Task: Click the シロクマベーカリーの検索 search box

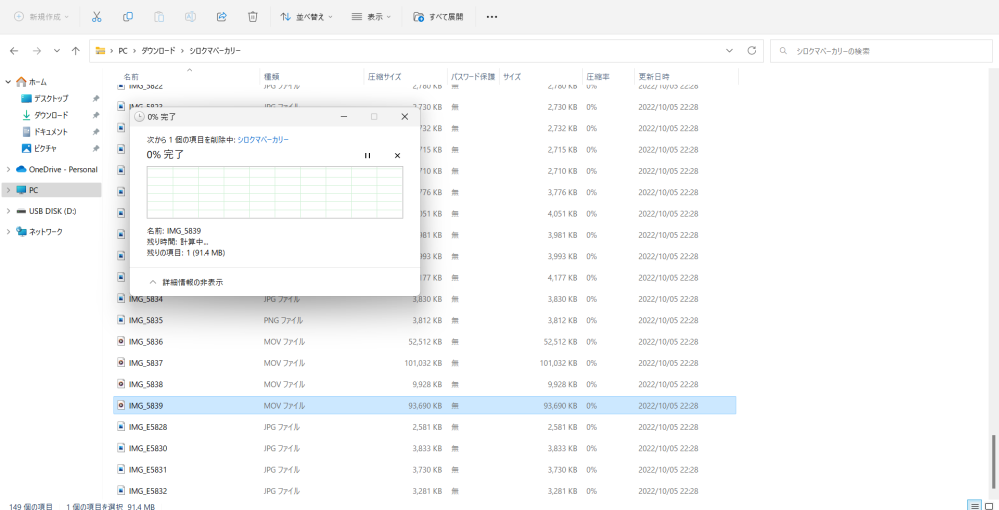Action: (x=881, y=51)
